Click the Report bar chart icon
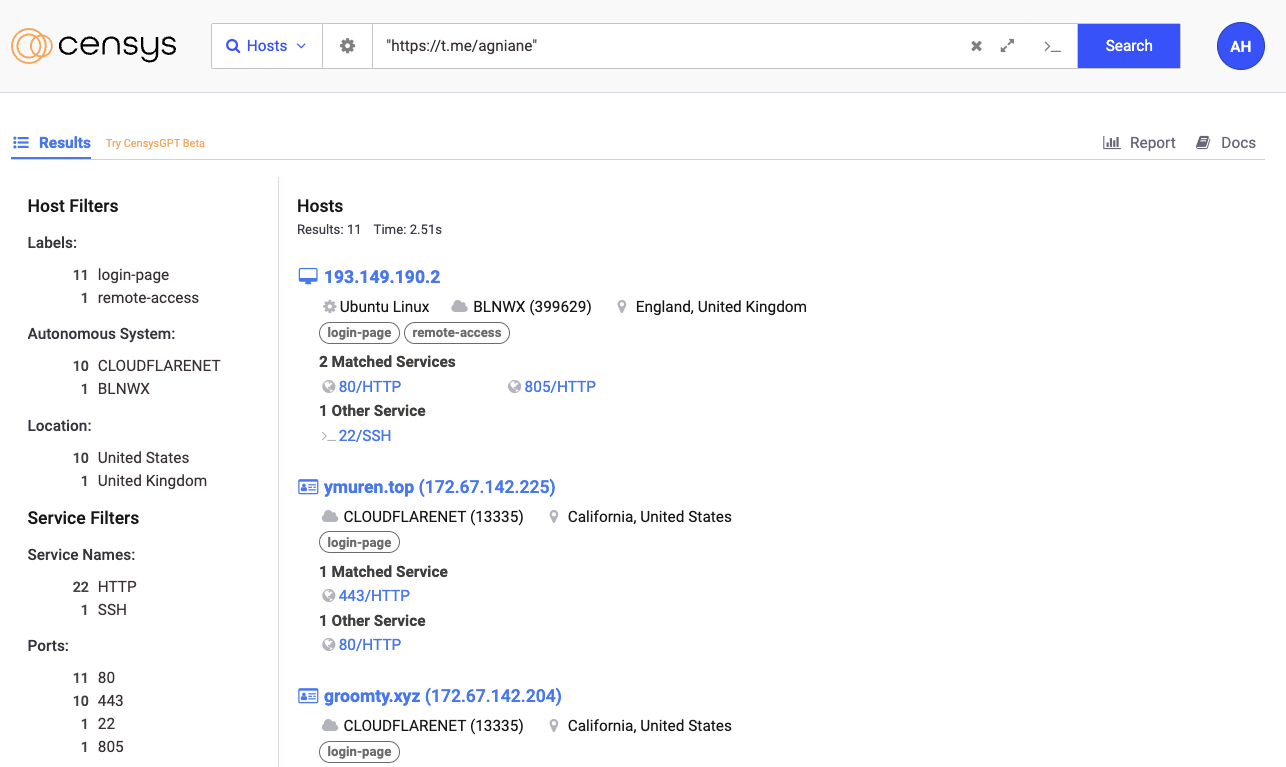 [1111, 143]
